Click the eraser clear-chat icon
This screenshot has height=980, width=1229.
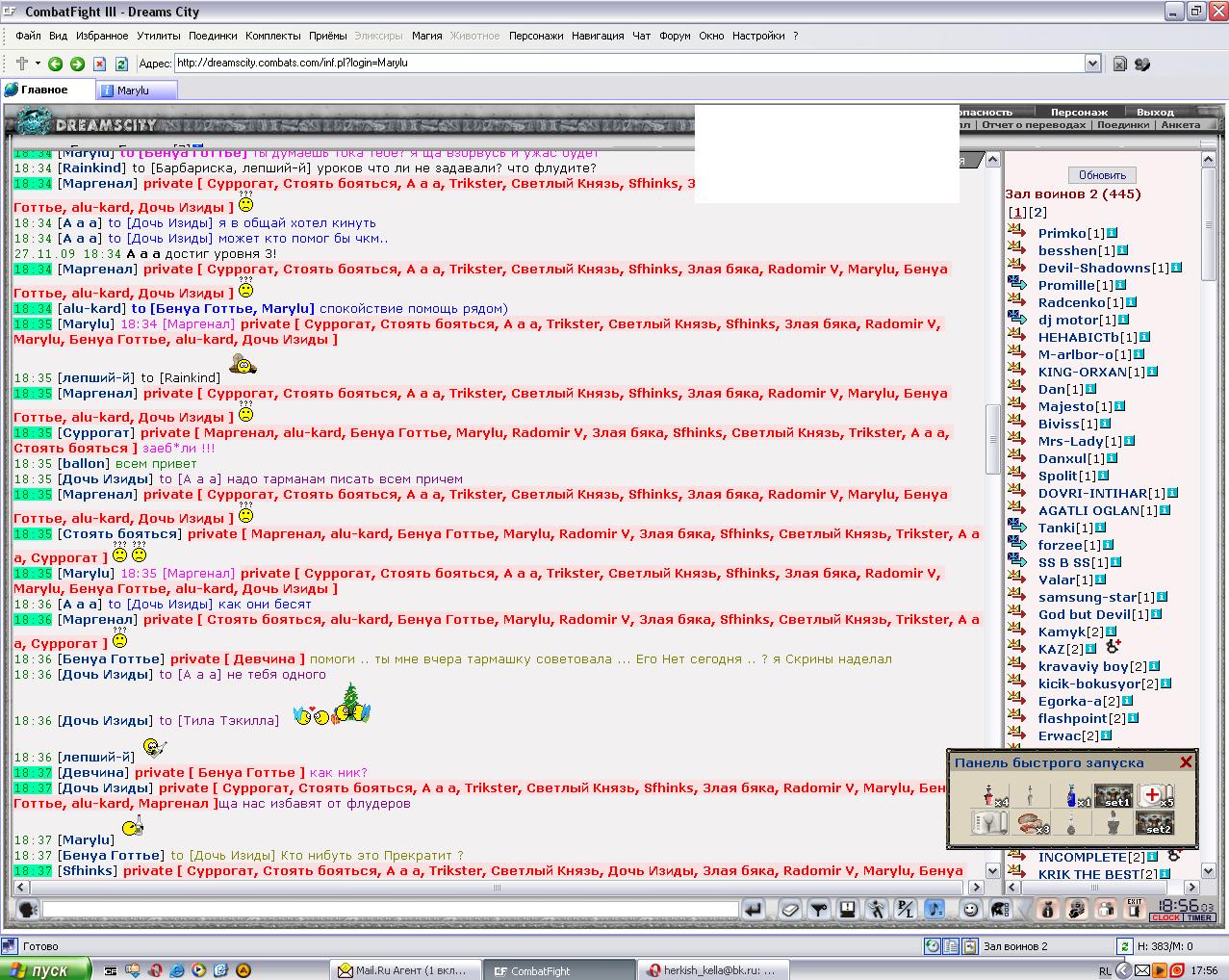789,909
